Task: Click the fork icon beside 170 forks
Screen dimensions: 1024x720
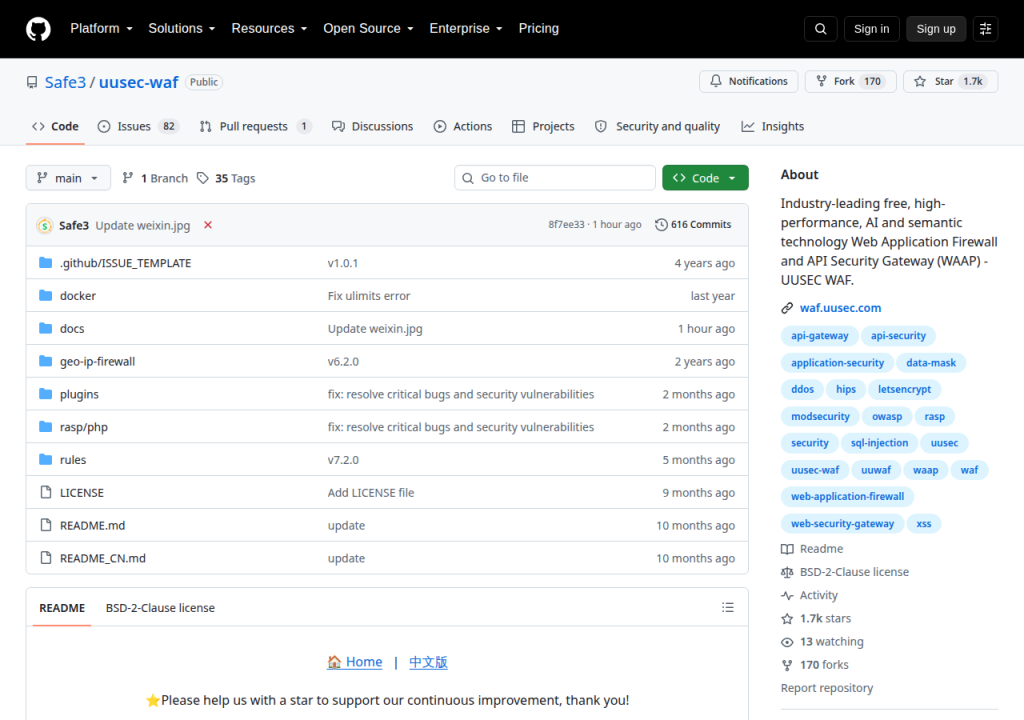Action: coord(787,665)
